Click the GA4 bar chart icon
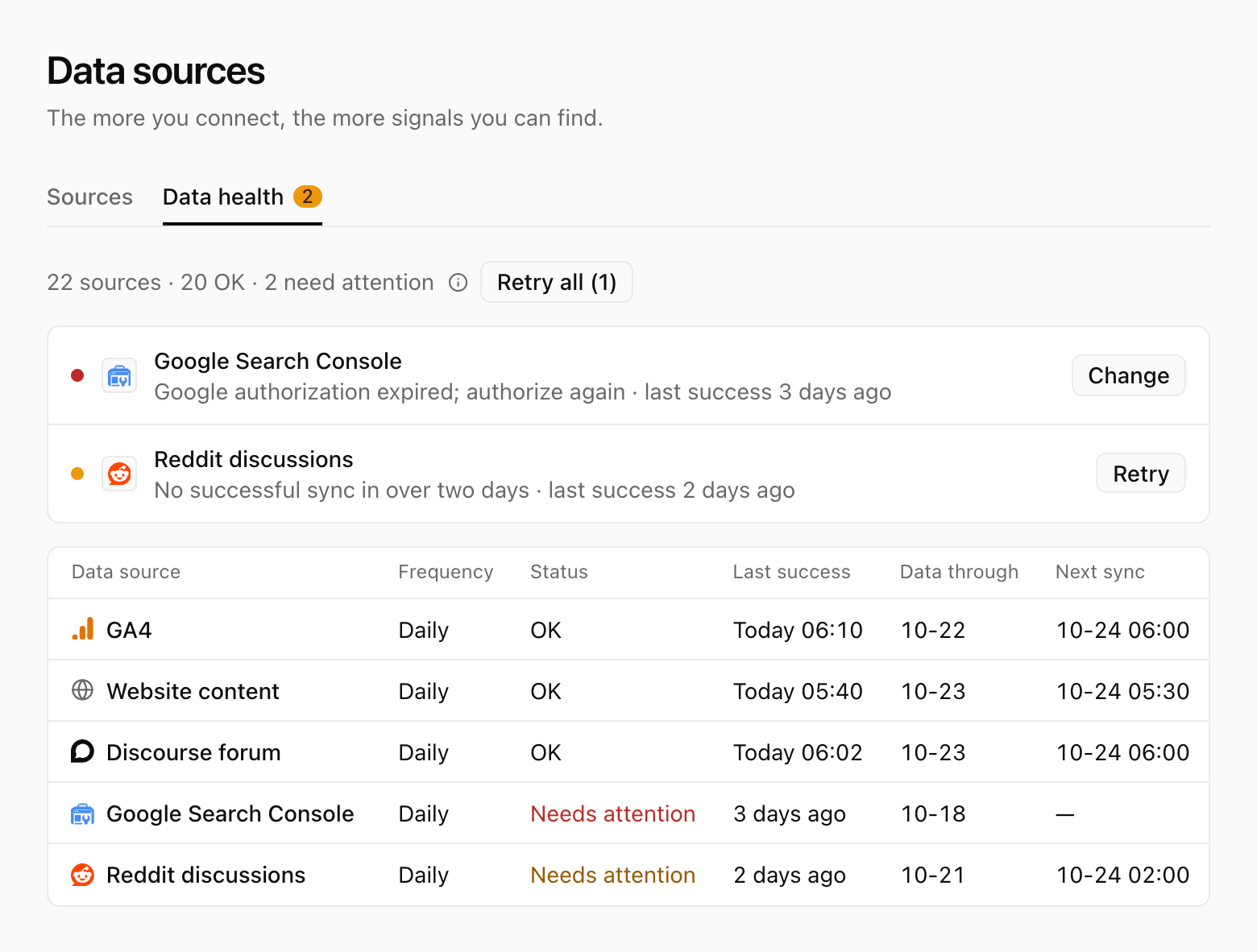Screen dimensions: 1257x952 click(x=83, y=630)
